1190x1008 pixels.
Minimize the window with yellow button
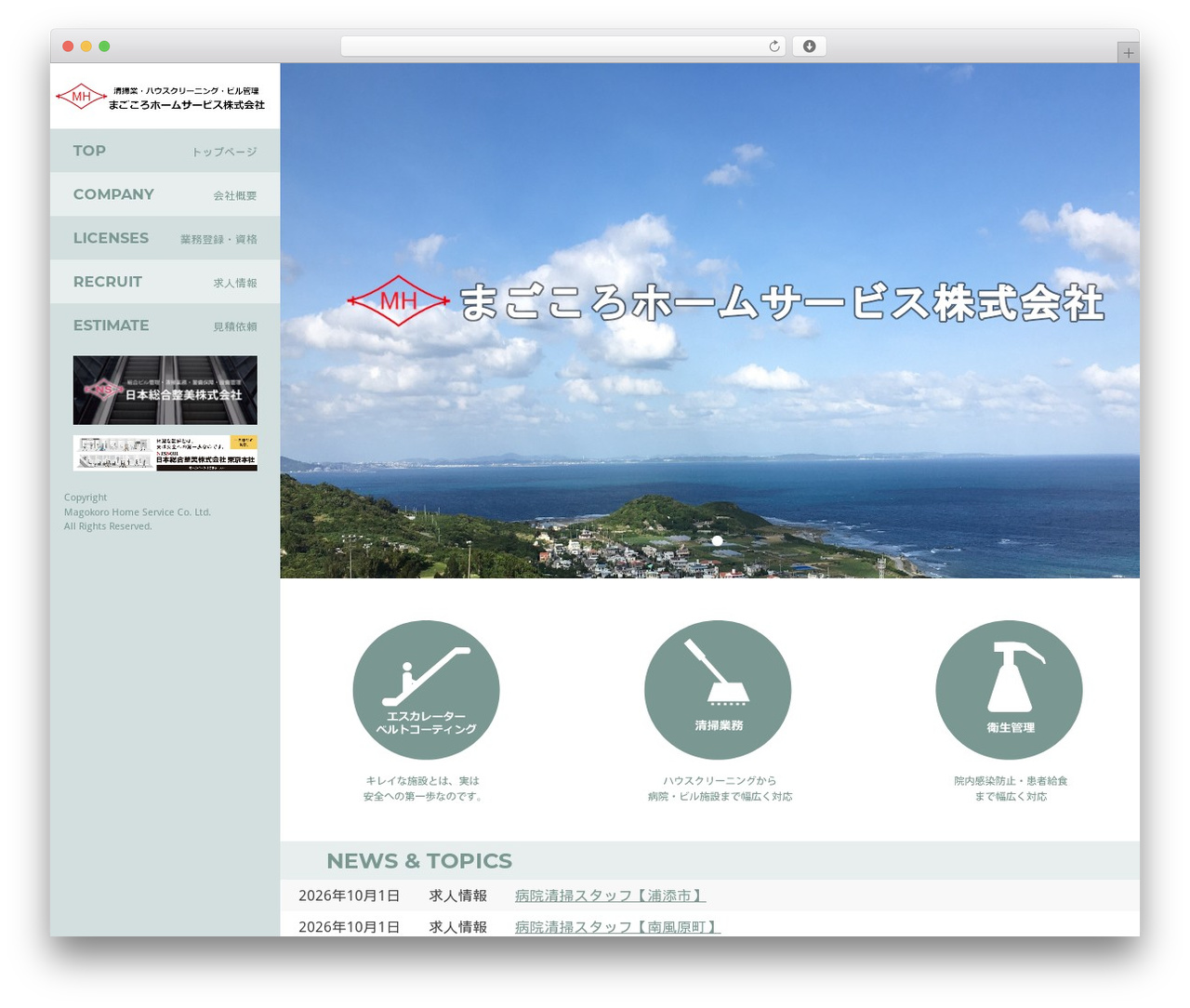pos(86,46)
